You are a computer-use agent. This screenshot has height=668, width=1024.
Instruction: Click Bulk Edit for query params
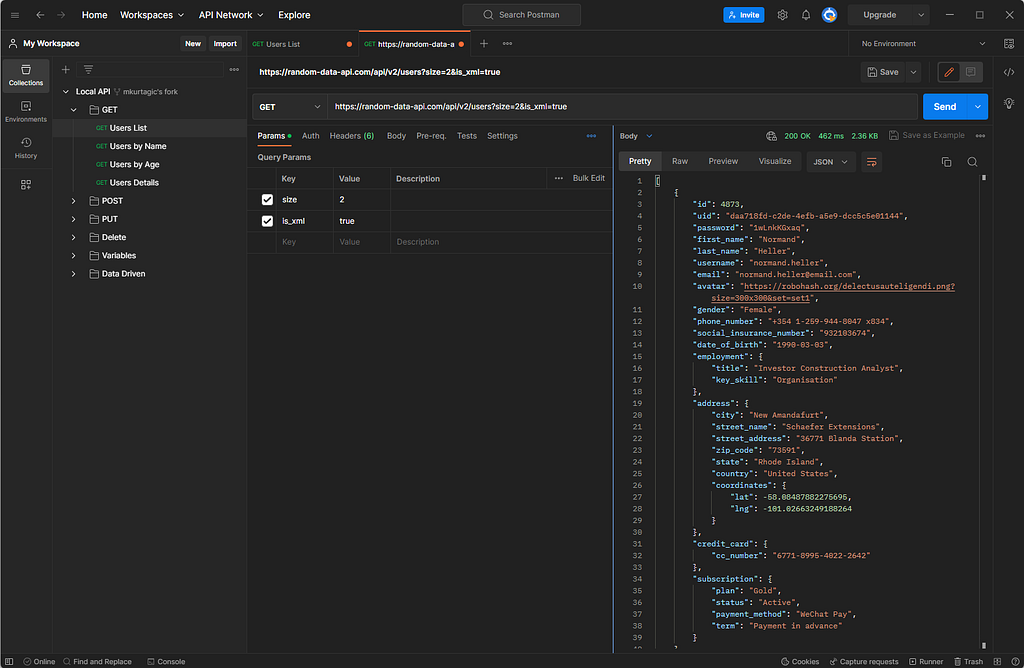pos(588,178)
